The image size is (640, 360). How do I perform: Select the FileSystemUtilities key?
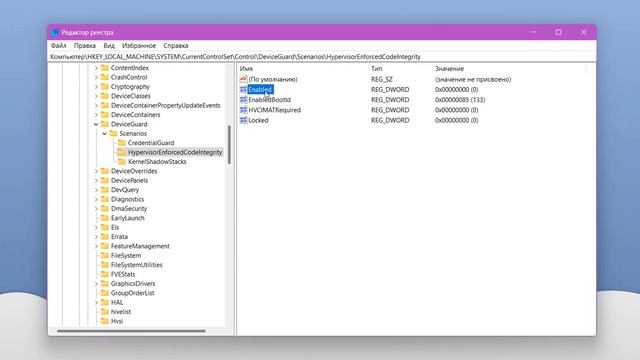[x=136, y=265]
